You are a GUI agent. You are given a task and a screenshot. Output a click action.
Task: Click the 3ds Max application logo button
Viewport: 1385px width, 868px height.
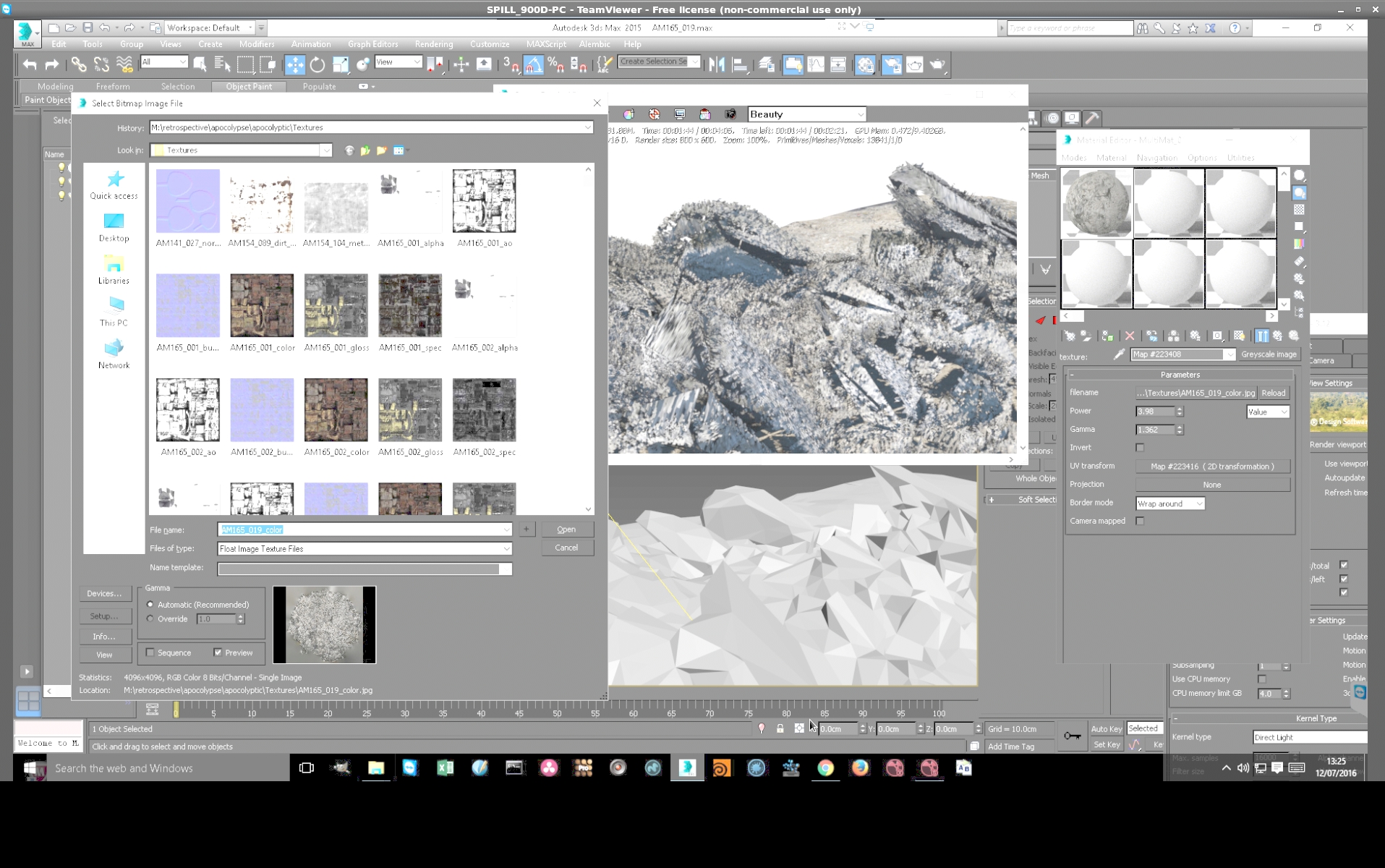coord(26,33)
